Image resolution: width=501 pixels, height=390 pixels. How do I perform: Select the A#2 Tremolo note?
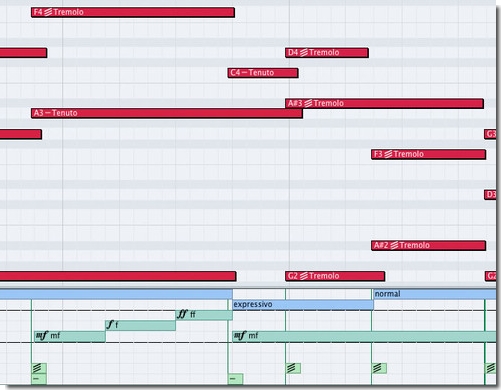point(428,246)
